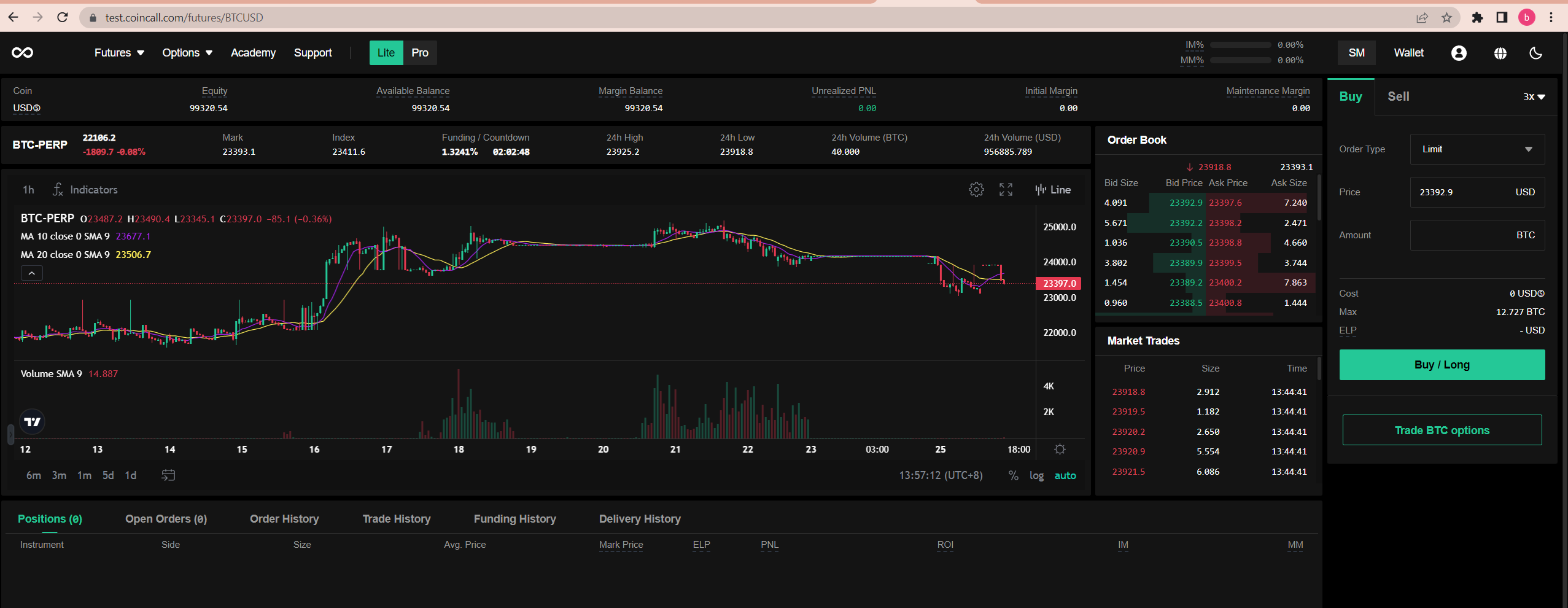Open the Support link
The width and height of the screenshot is (1568, 608).
point(312,53)
